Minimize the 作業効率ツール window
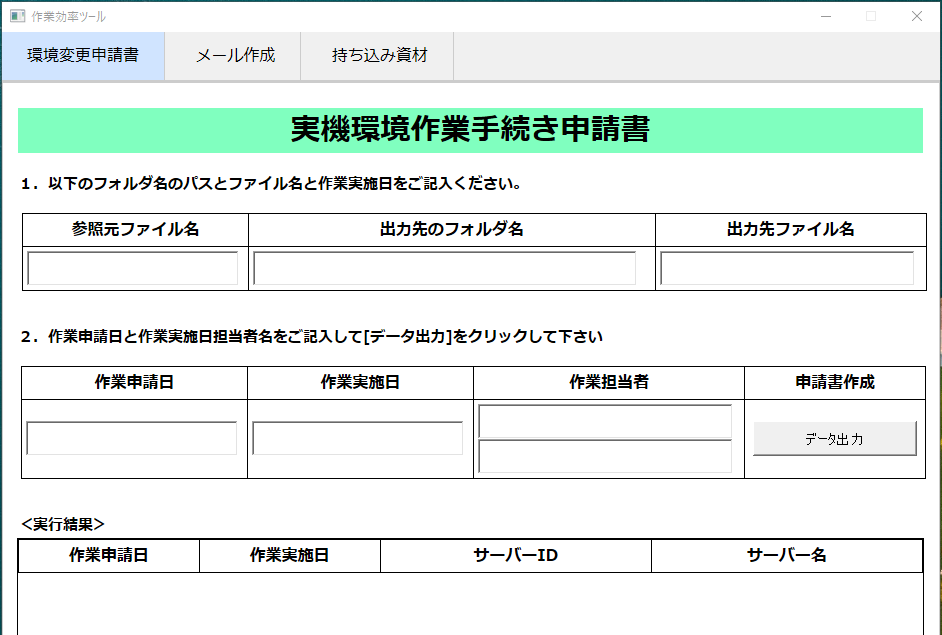942x635 pixels. coord(825,16)
